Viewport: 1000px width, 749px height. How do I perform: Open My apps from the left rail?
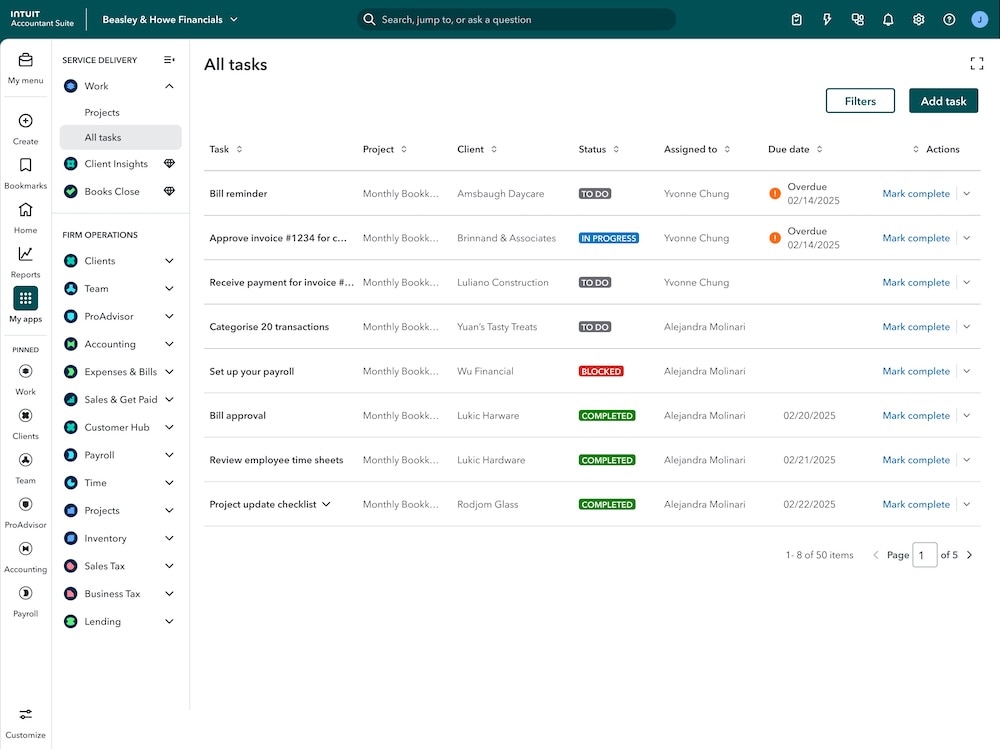tap(24, 300)
